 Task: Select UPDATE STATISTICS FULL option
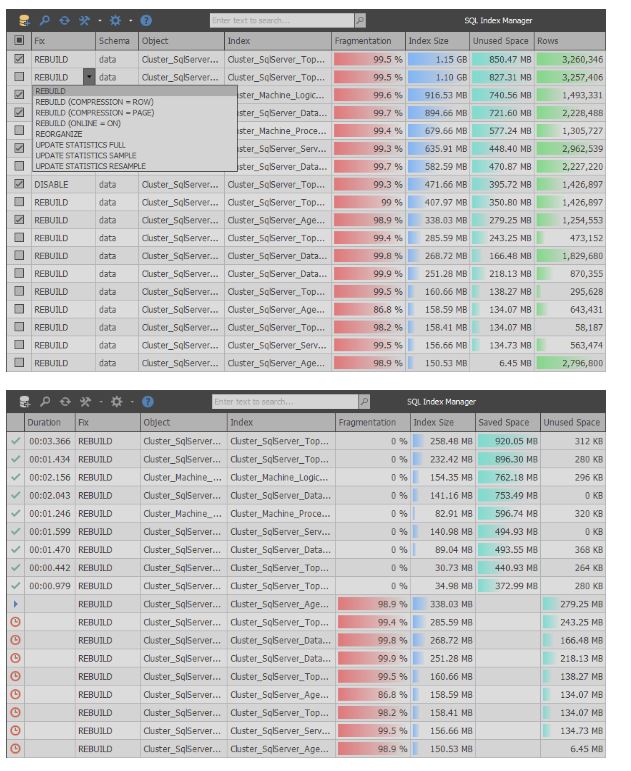tap(135, 145)
